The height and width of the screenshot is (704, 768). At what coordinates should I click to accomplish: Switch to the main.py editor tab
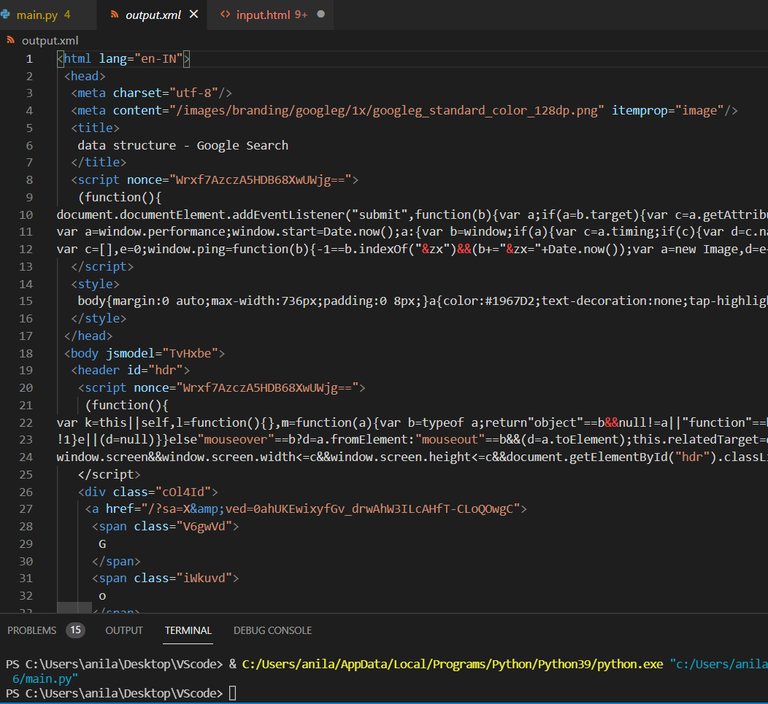coord(36,15)
